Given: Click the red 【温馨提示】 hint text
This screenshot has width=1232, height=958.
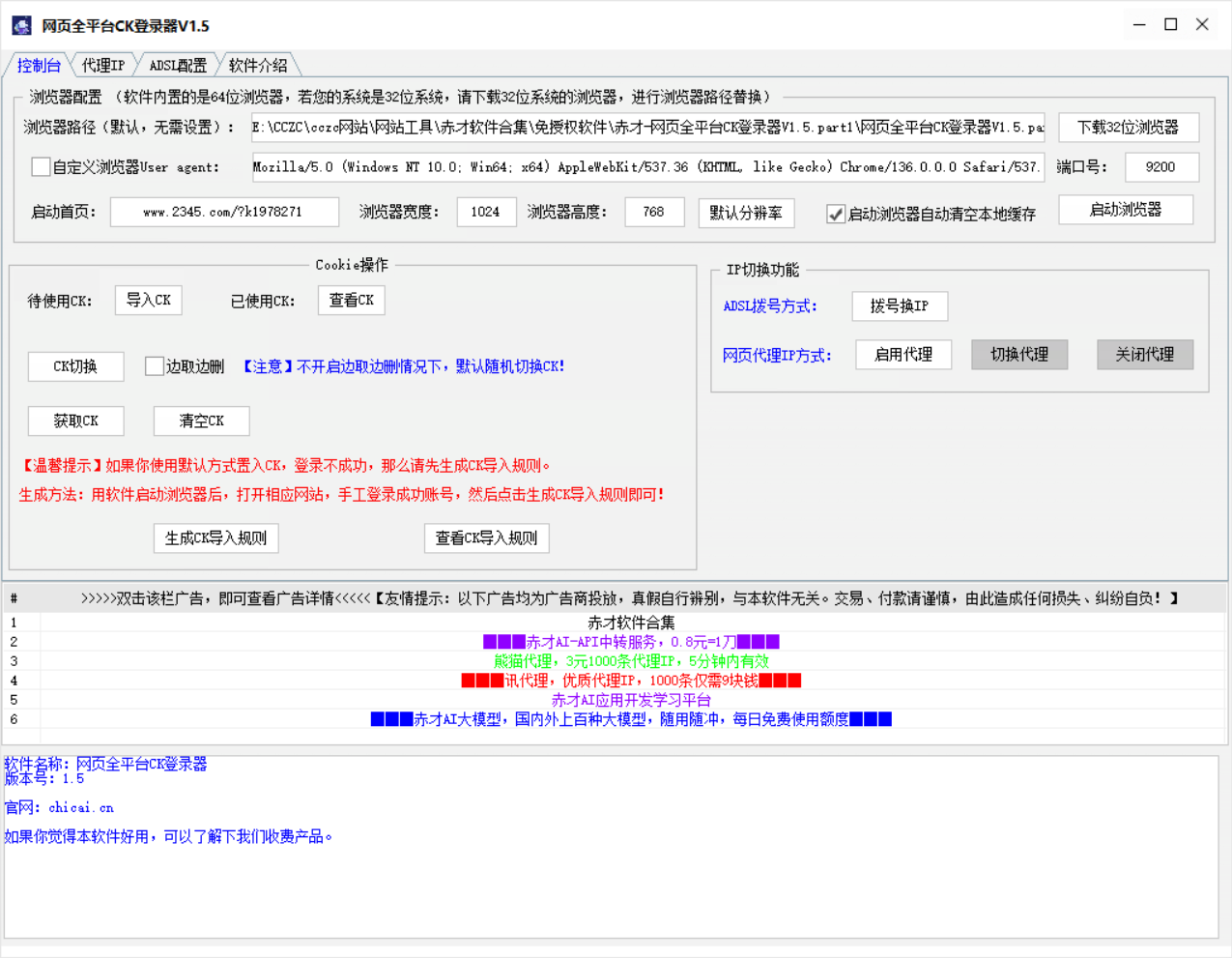Looking at the screenshot, I should tap(286, 466).
